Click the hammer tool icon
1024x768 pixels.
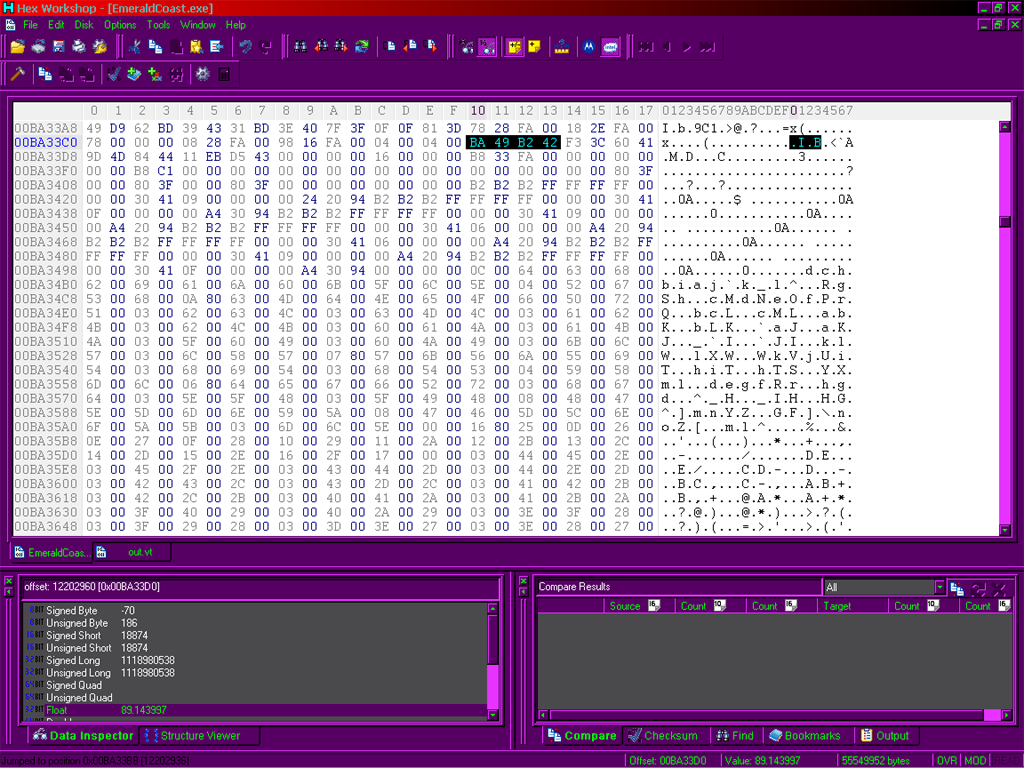[x=18, y=74]
